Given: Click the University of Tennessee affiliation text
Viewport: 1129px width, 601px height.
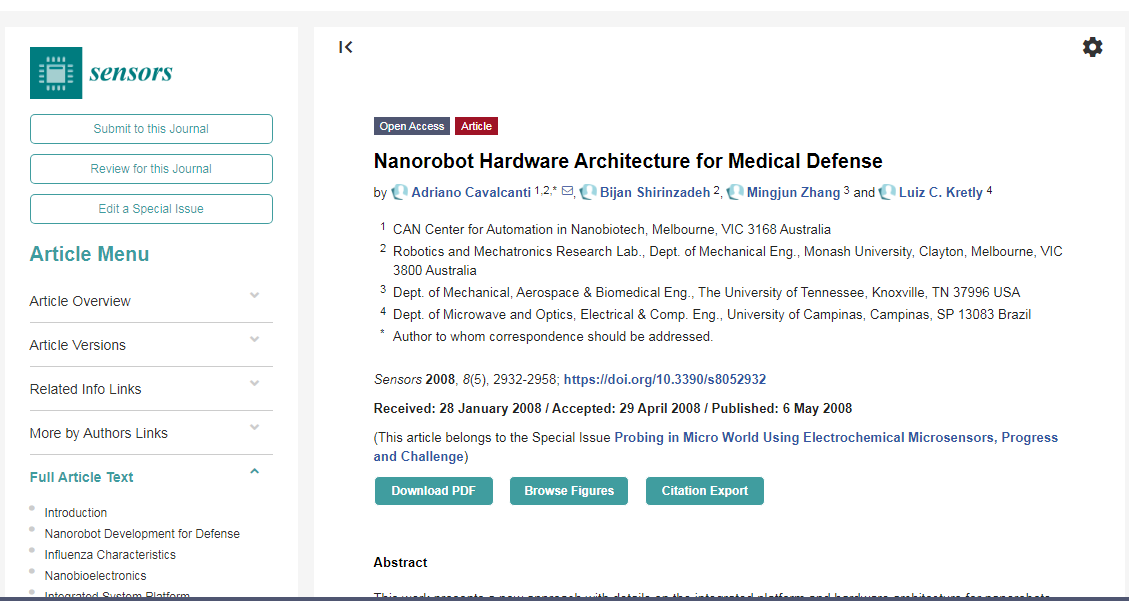Looking at the screenshot, I should [x=706, y=292].
